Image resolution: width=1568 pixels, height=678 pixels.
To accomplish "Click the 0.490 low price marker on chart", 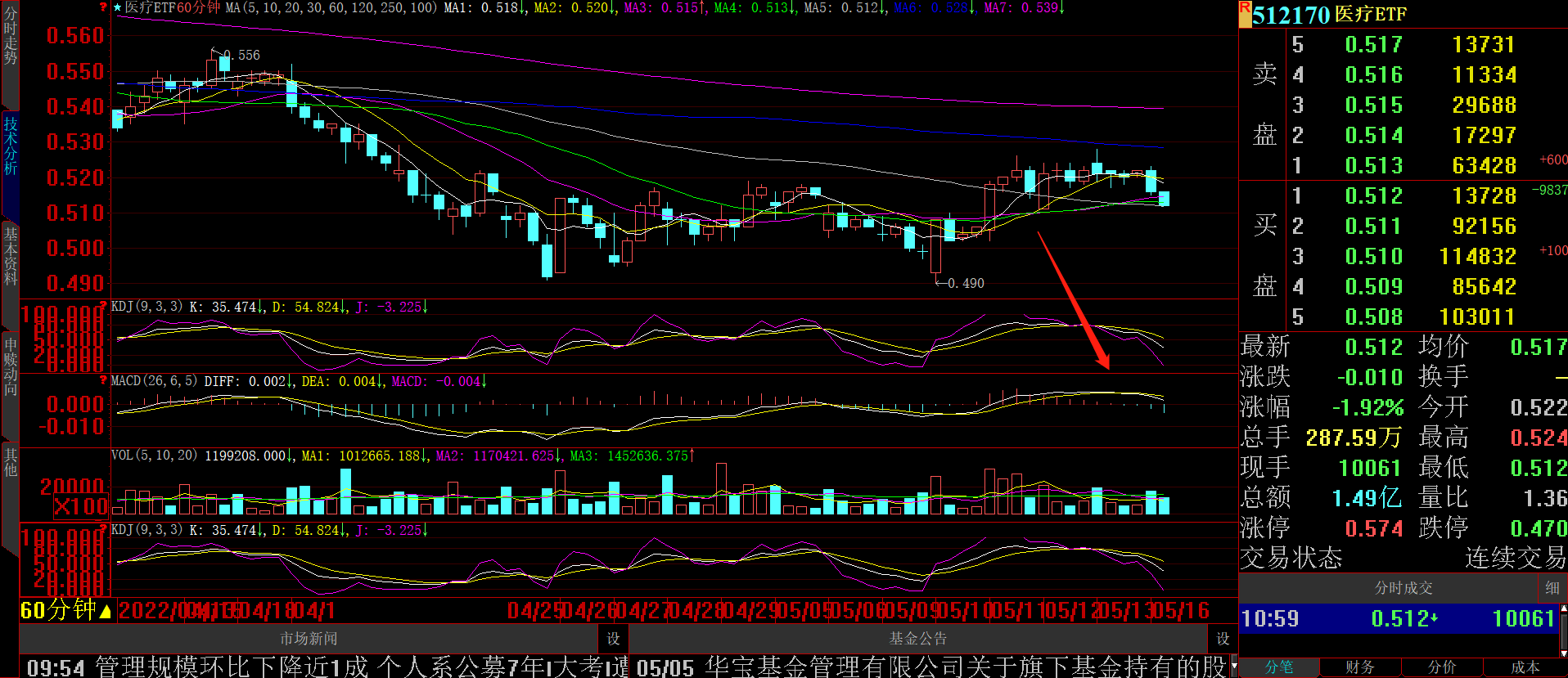I will point(966,284).
